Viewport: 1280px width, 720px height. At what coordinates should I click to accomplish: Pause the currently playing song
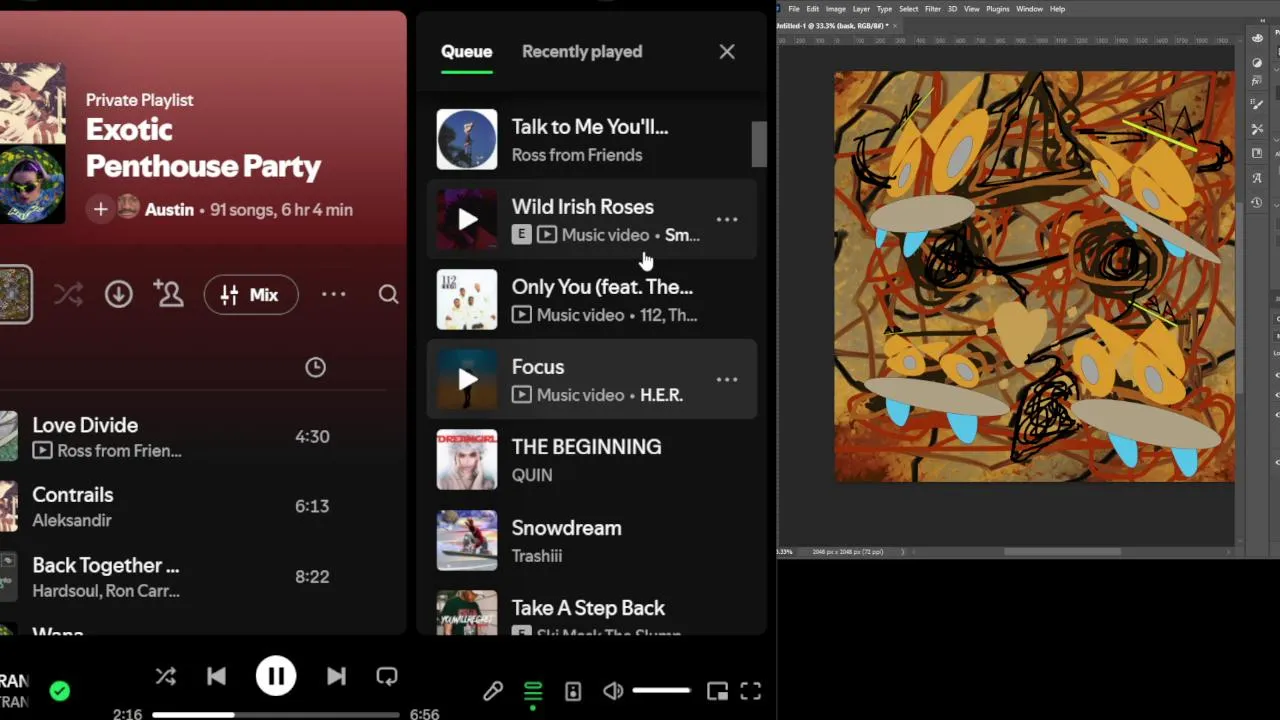pyautogui.click(x=276, y=676)
